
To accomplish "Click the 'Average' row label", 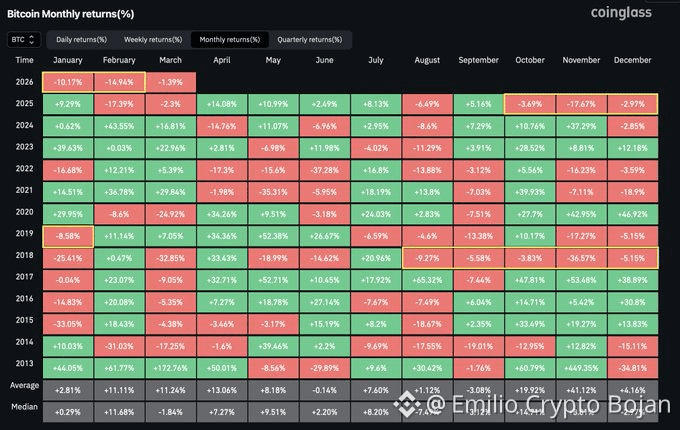I will (24, 385).
